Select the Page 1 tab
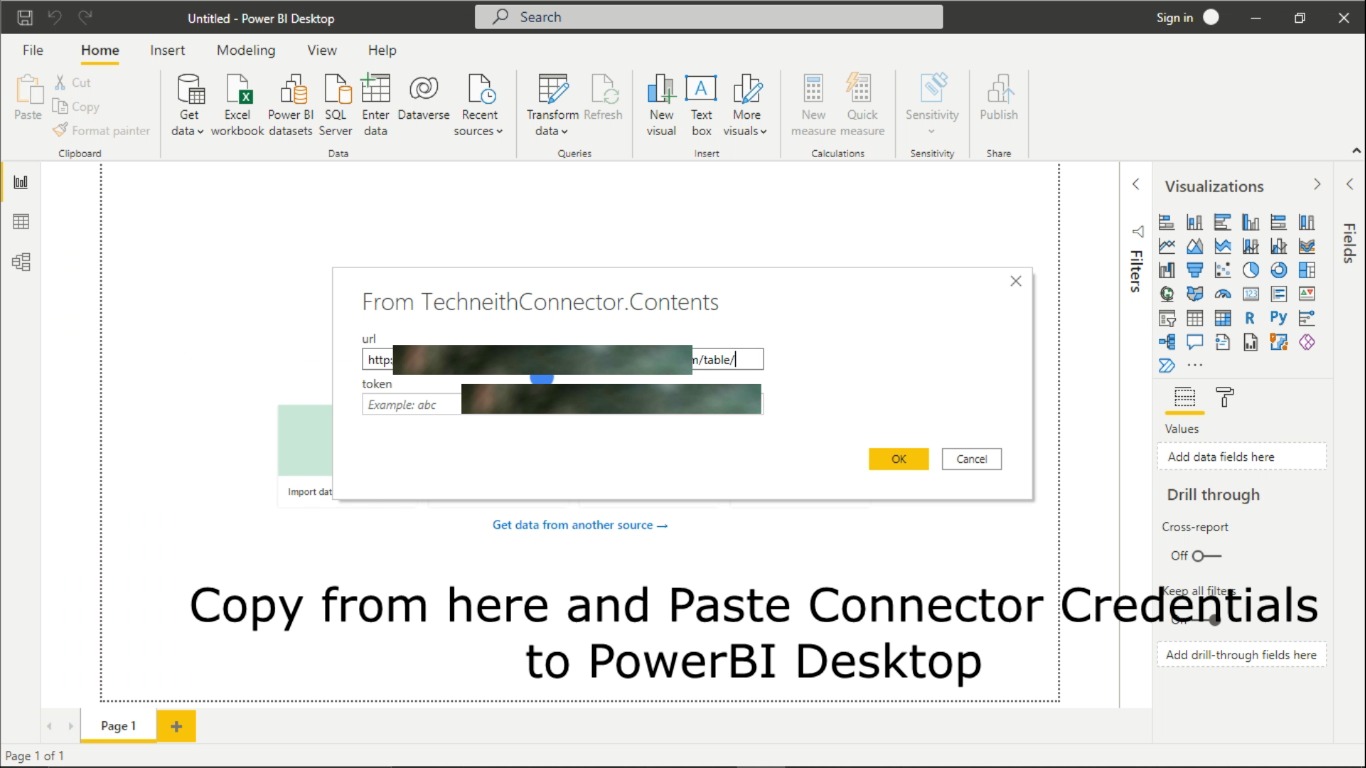This screenshot has height=768, width=1366. 118,726
